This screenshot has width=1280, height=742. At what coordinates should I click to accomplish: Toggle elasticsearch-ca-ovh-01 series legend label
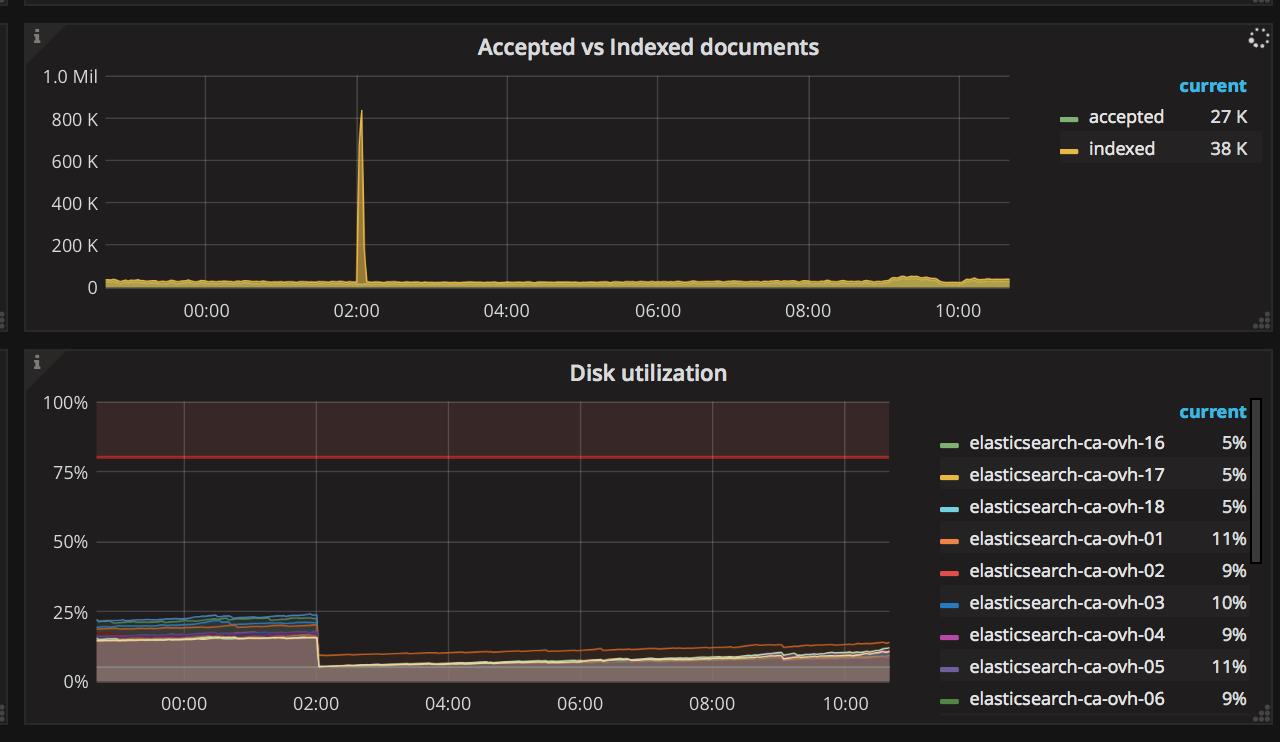point(1066,539)
